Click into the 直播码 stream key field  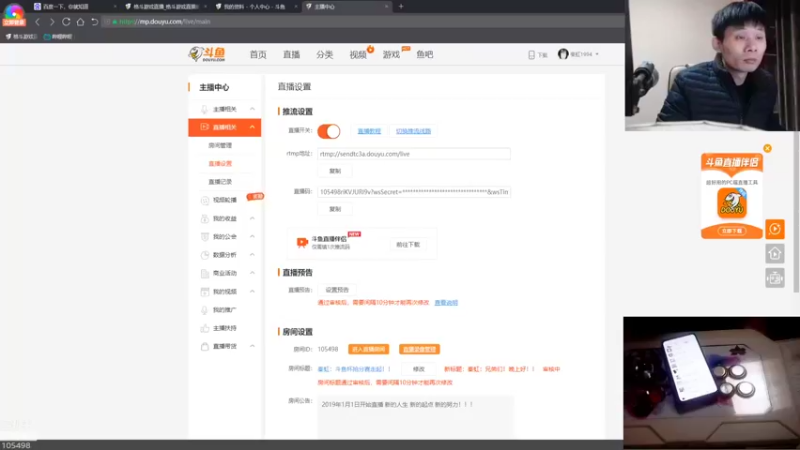(414, 192)
